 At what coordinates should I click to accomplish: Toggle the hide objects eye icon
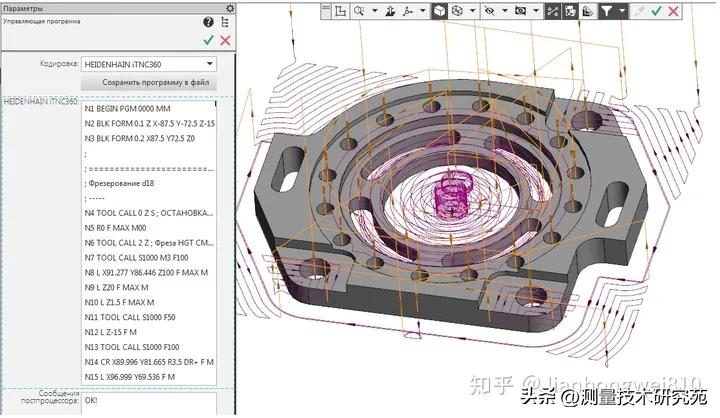pyautogui.click(x=489, y=11)
